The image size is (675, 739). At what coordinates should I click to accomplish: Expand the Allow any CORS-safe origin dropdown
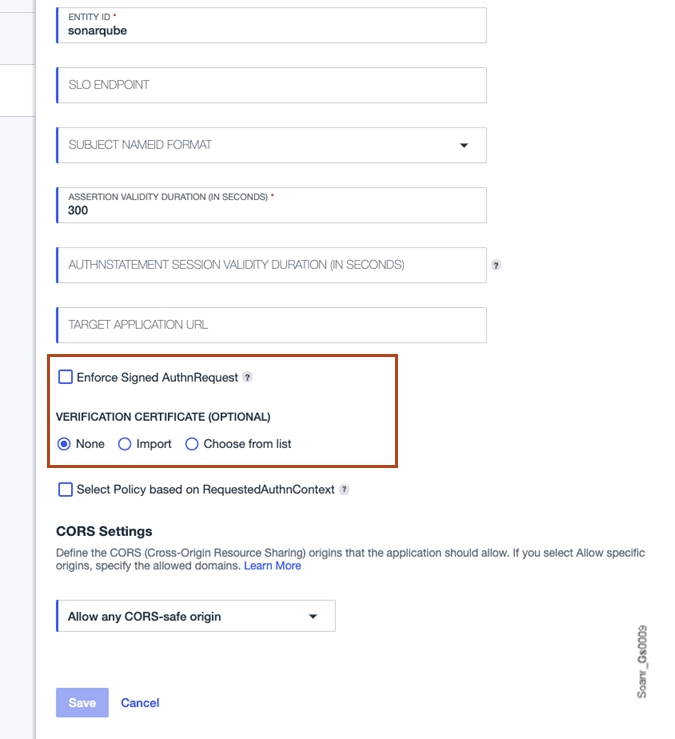[195, 617]
